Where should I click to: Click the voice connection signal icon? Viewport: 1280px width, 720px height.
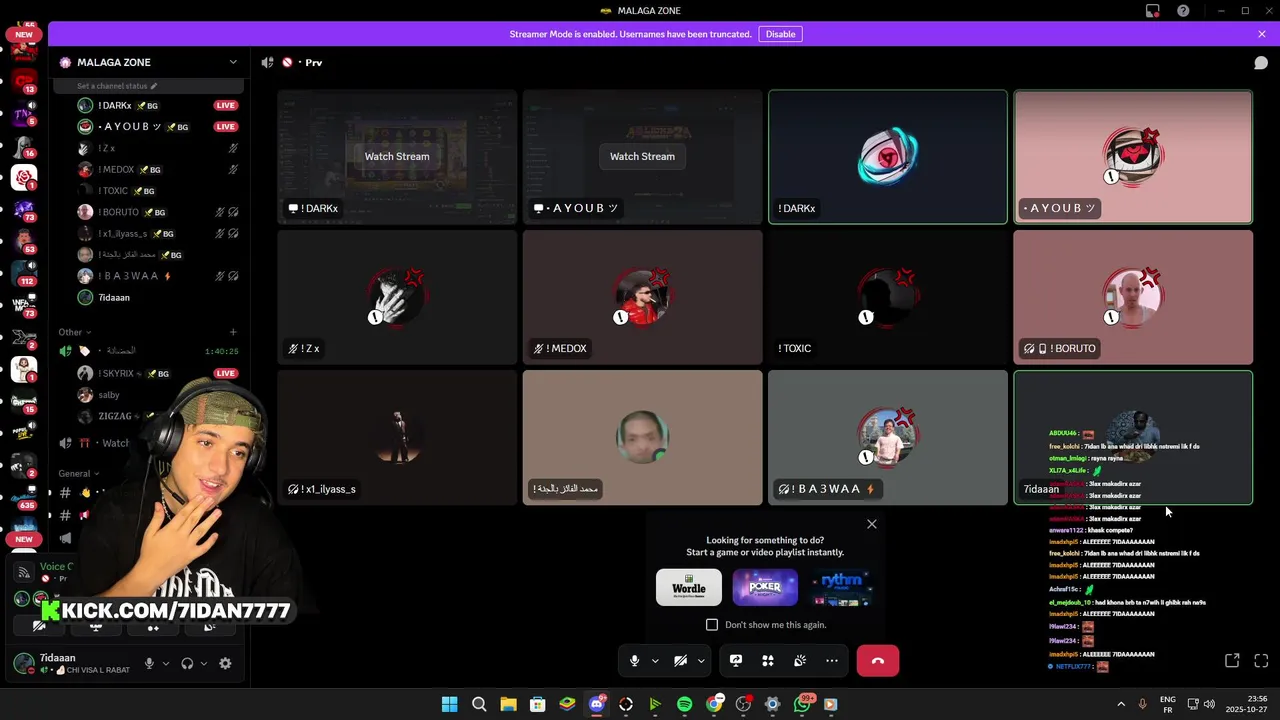[x=24, y=573]
